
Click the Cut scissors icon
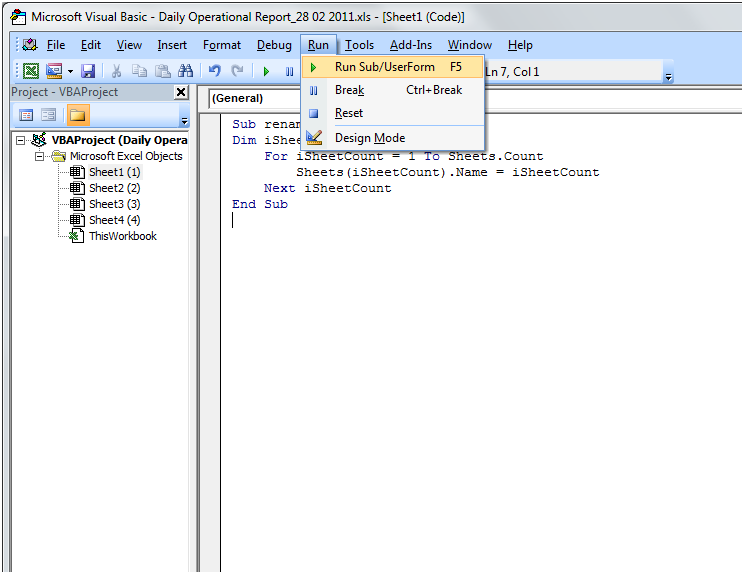[x=116, y=71]
